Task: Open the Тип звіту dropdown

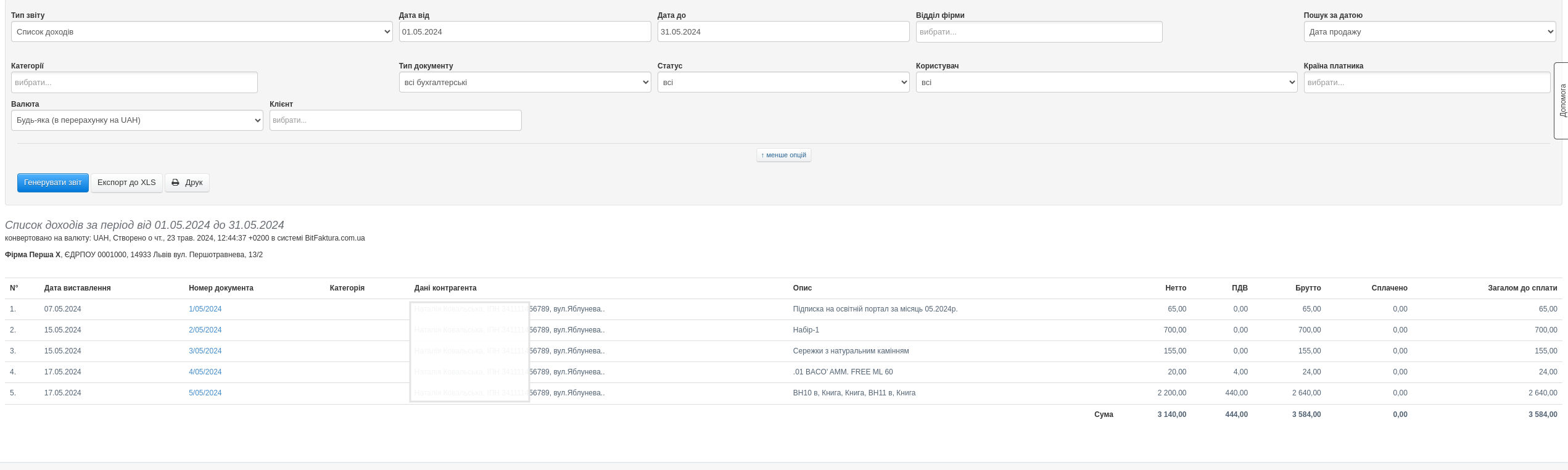Action: tap(201, 32)
